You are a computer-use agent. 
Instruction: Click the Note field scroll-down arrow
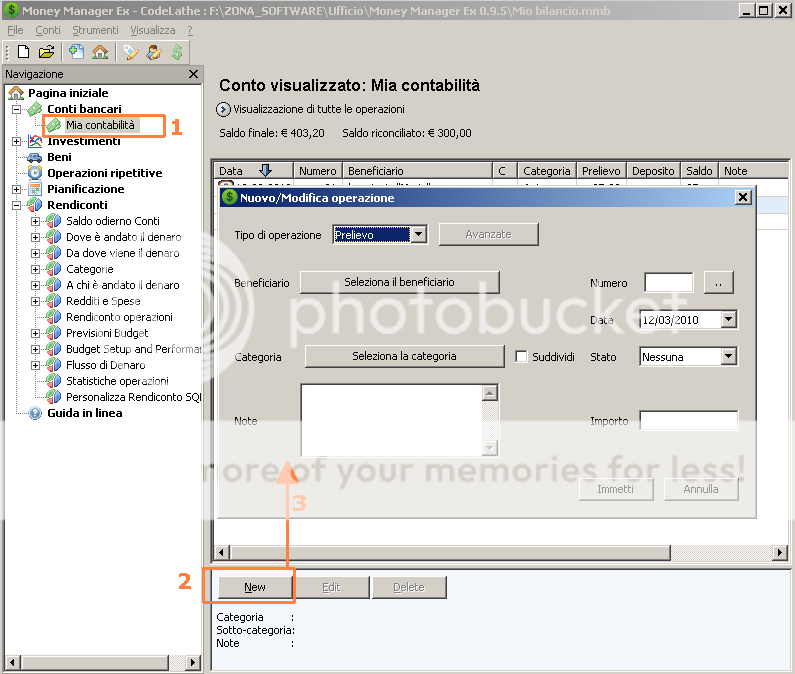coord(489,447)
